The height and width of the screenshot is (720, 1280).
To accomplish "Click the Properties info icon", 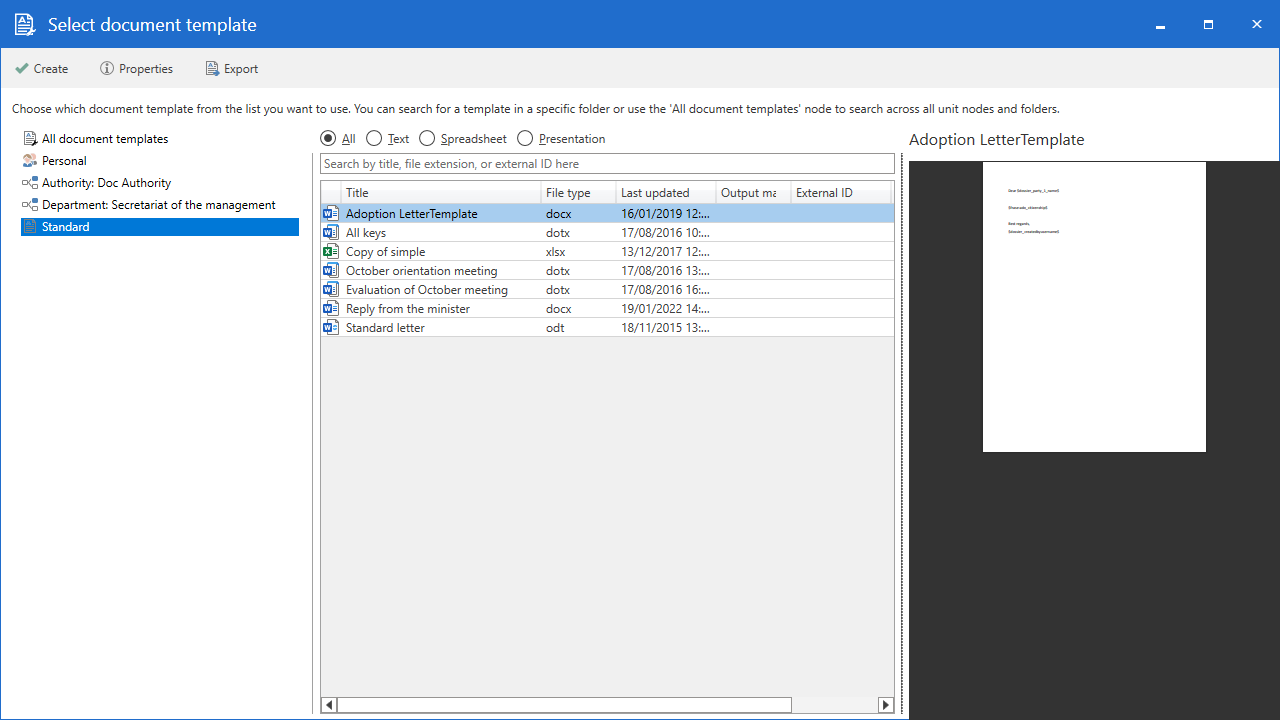I will pyautogui.click(x=107, y=69).
